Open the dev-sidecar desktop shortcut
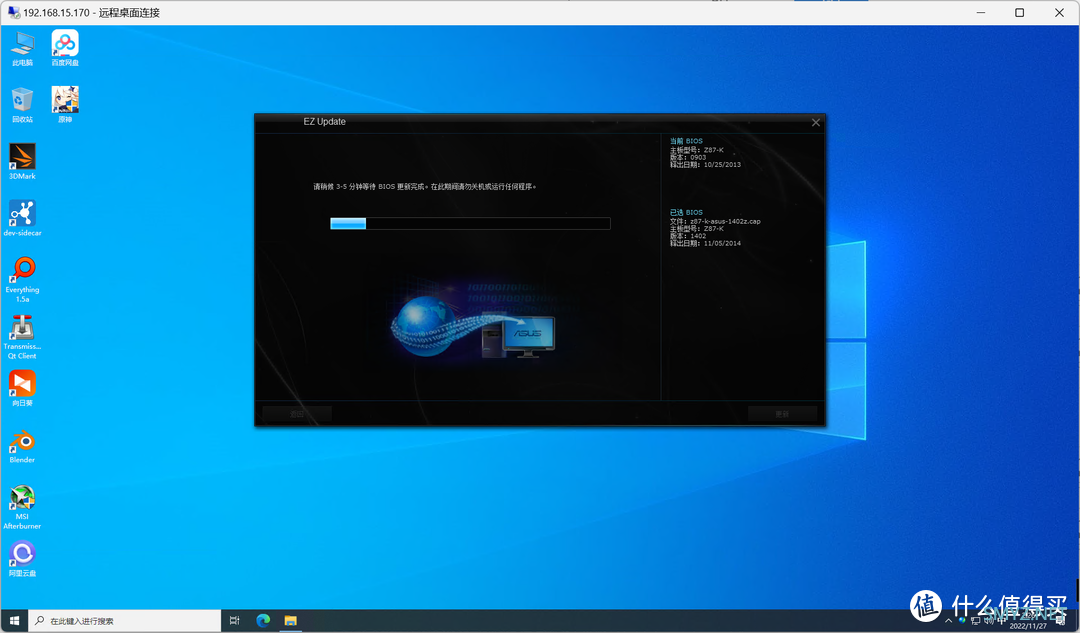The width and height of the screenshot is (1080, 633). [22, 218]
